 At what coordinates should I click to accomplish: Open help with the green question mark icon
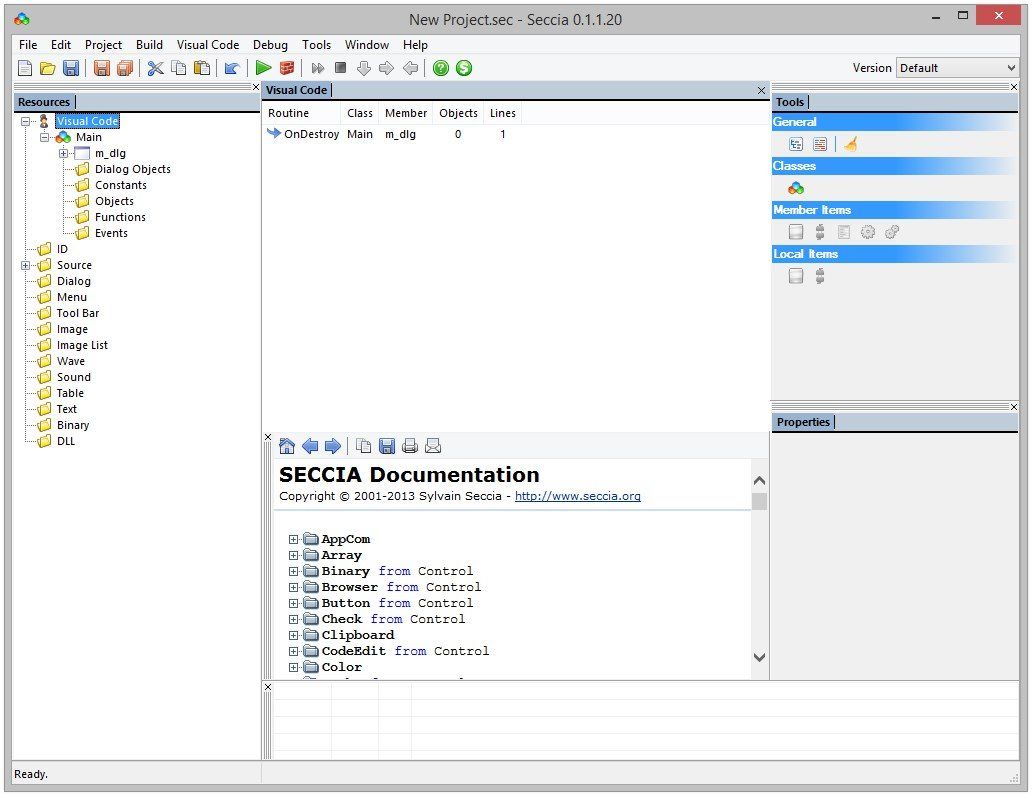(441, 68)
